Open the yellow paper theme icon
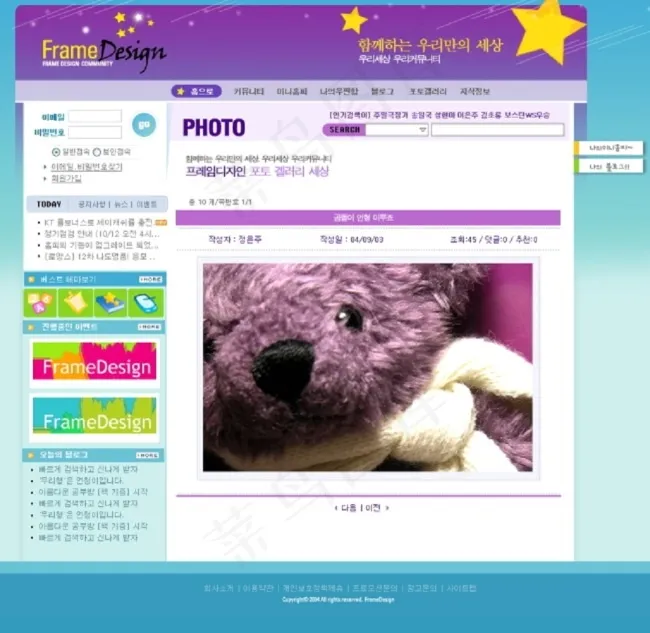 (75, 303)
